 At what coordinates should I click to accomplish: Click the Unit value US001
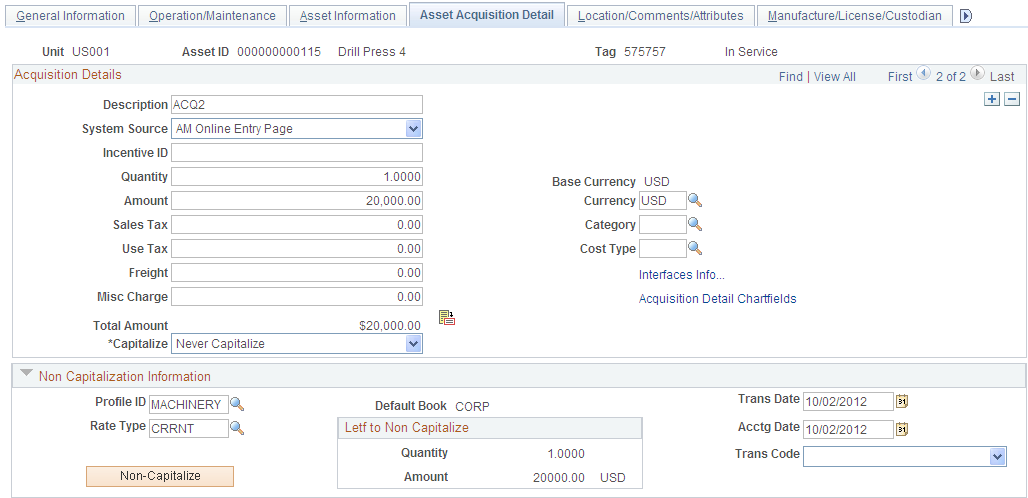point(91,52)
